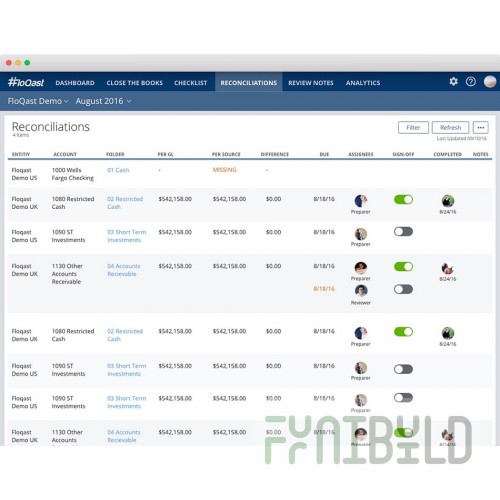Click Preparer avatar in 1130 Other Accounts Receivable row

point(361,268)
